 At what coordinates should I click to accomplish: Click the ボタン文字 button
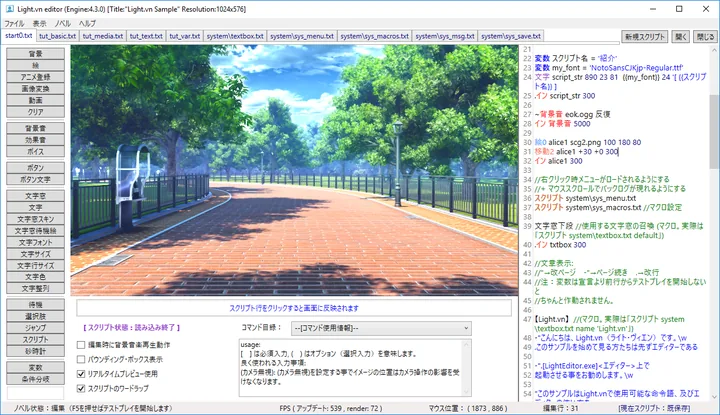coord(35,179)
